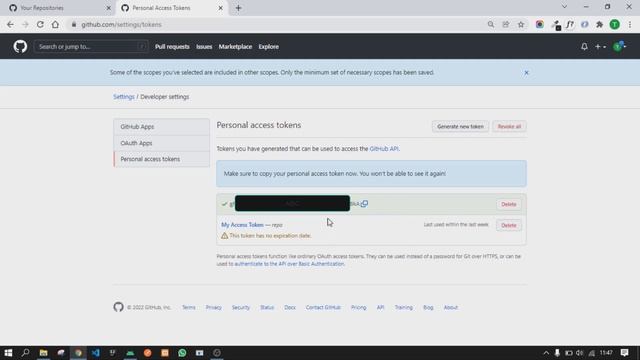Open Marketplace in header
The width and height of the screenshot is (640, 360).
tap(235, 47)
